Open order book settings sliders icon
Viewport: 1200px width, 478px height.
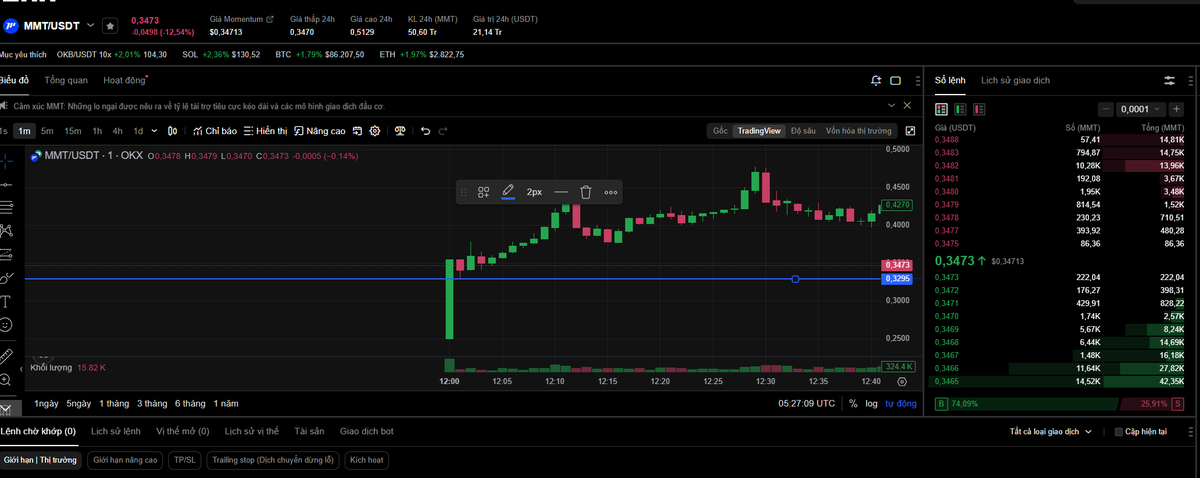click(x=1169, y=80)
